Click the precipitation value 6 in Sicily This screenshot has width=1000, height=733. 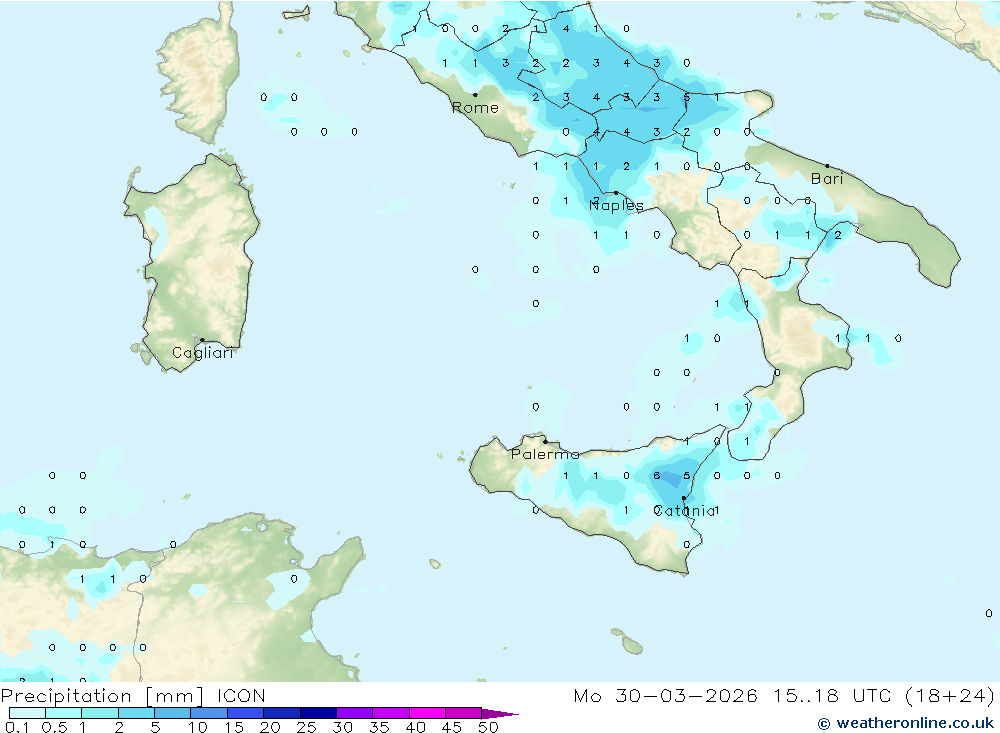point(656,476)
